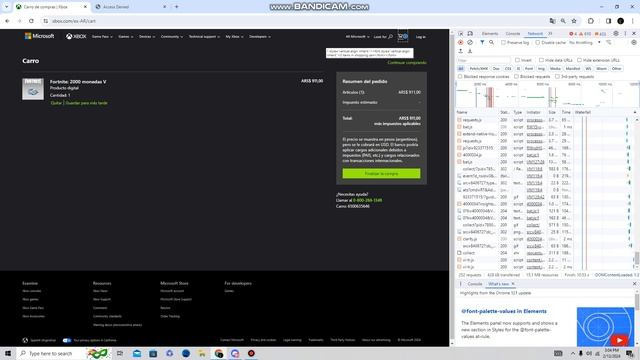This screenshot has height=360, width=640.
Task: Expand the Games menu
Action: (x=126, y=37)
